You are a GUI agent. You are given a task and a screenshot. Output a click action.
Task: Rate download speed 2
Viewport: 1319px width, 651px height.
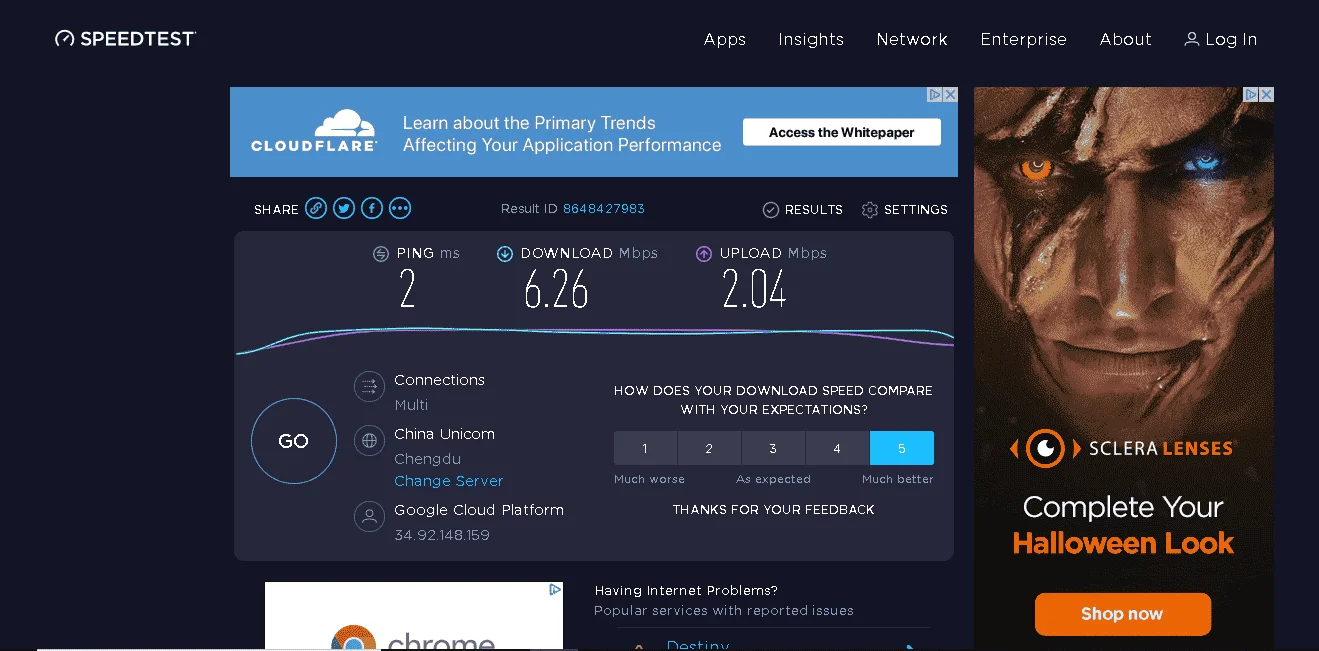tap(709, 448)
